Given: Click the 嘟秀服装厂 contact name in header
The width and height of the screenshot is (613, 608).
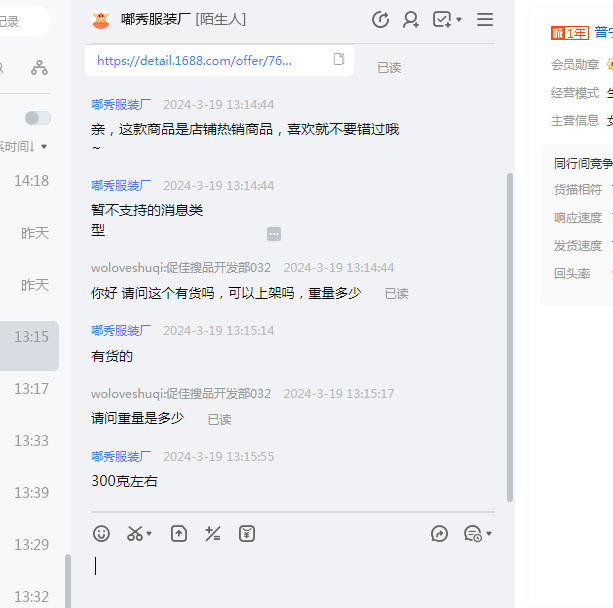Looking at the screenshot, I should [x=154, y=20].
